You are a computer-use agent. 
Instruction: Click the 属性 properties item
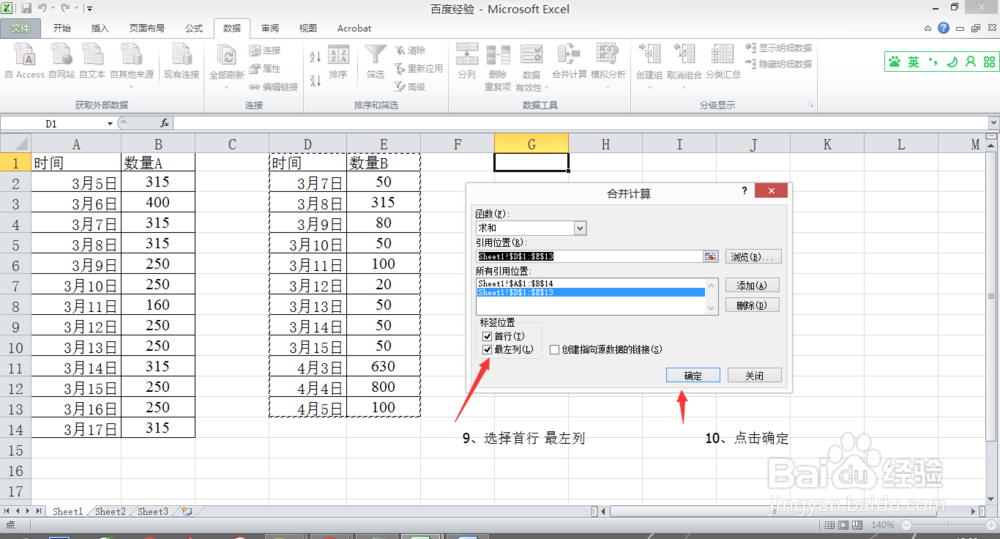(x=265, y=68)
